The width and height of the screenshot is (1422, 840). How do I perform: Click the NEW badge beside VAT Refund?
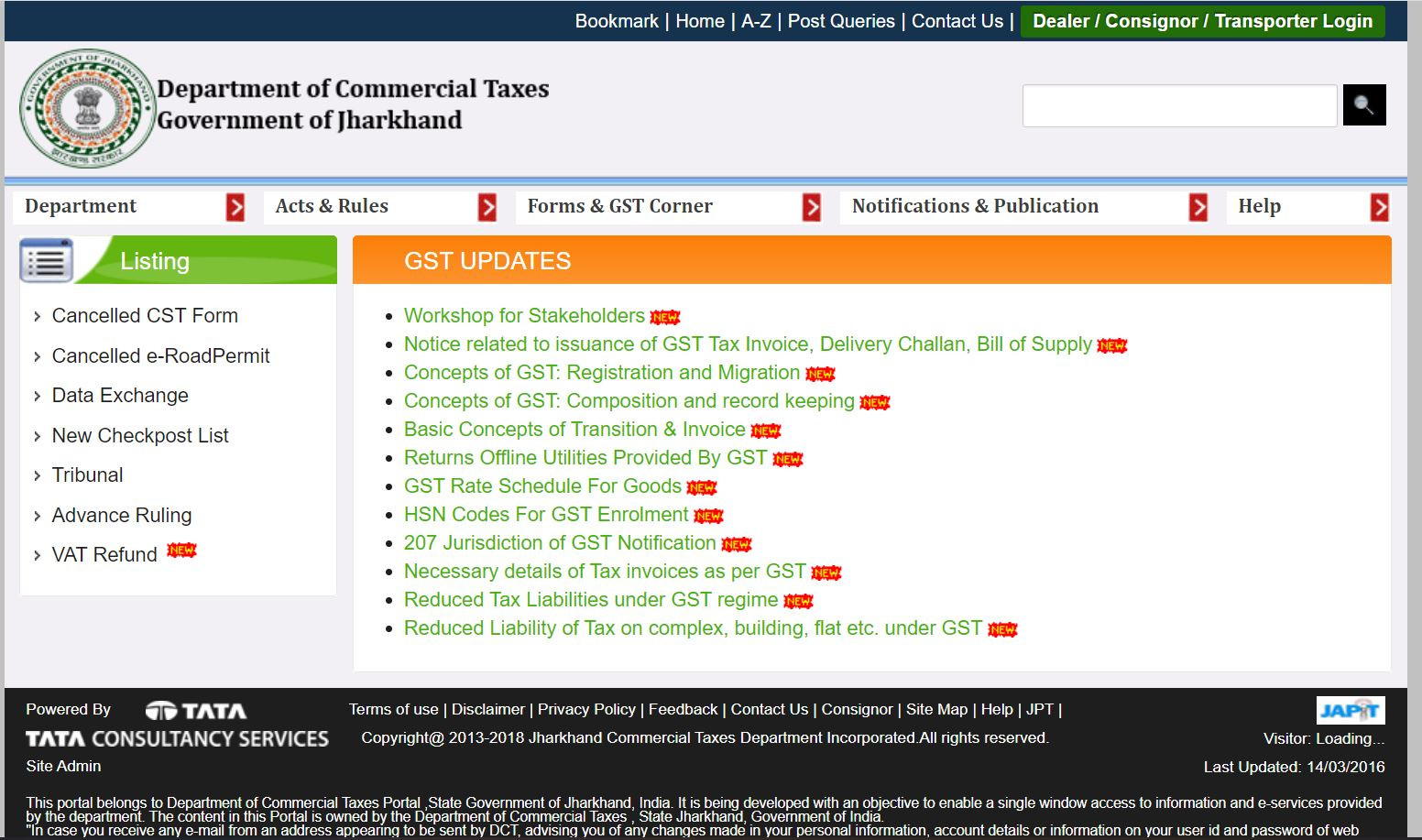click(181, 551)
